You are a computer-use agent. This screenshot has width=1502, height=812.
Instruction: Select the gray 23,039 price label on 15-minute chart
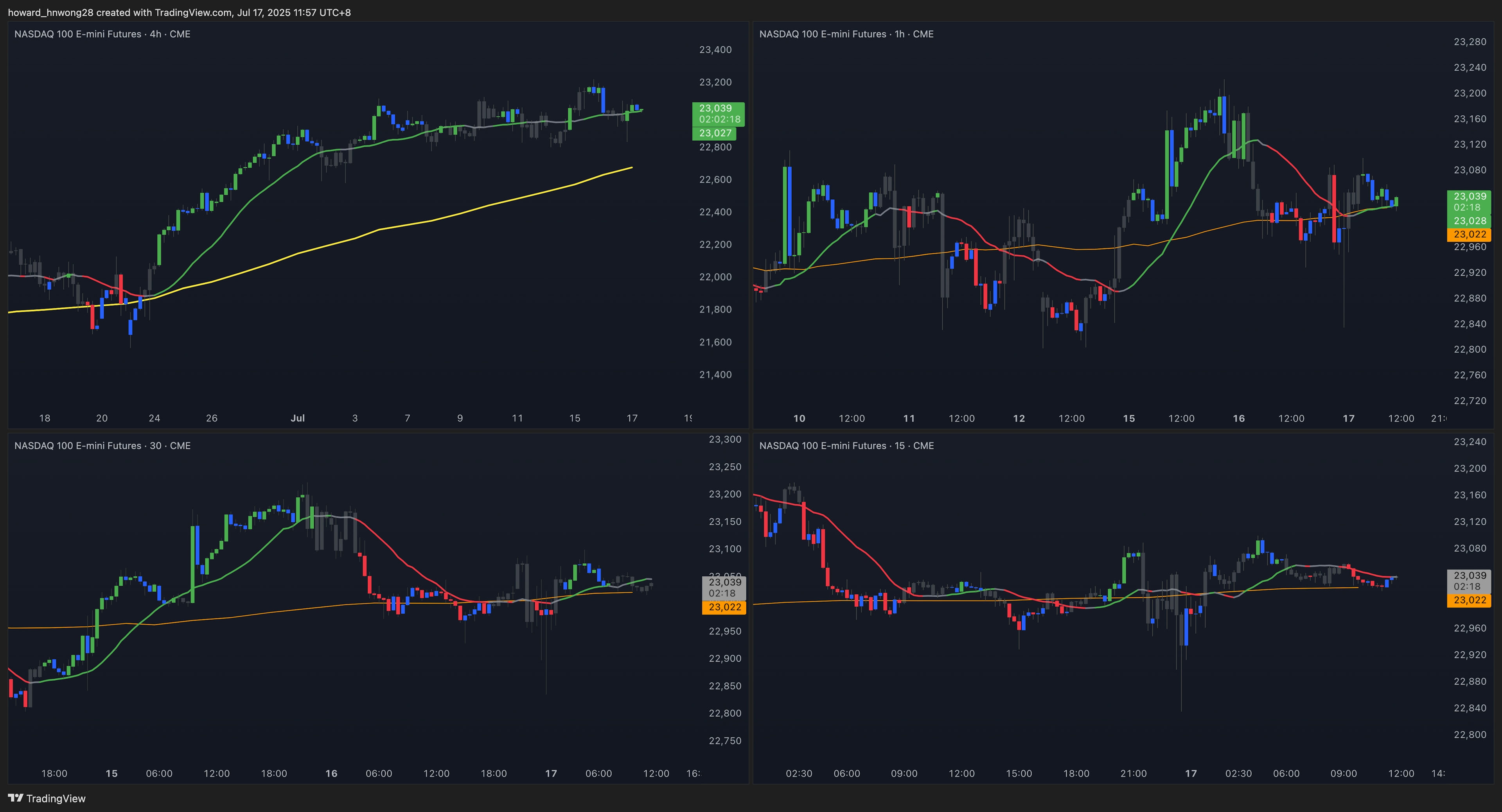click(x=1470, y=581)
